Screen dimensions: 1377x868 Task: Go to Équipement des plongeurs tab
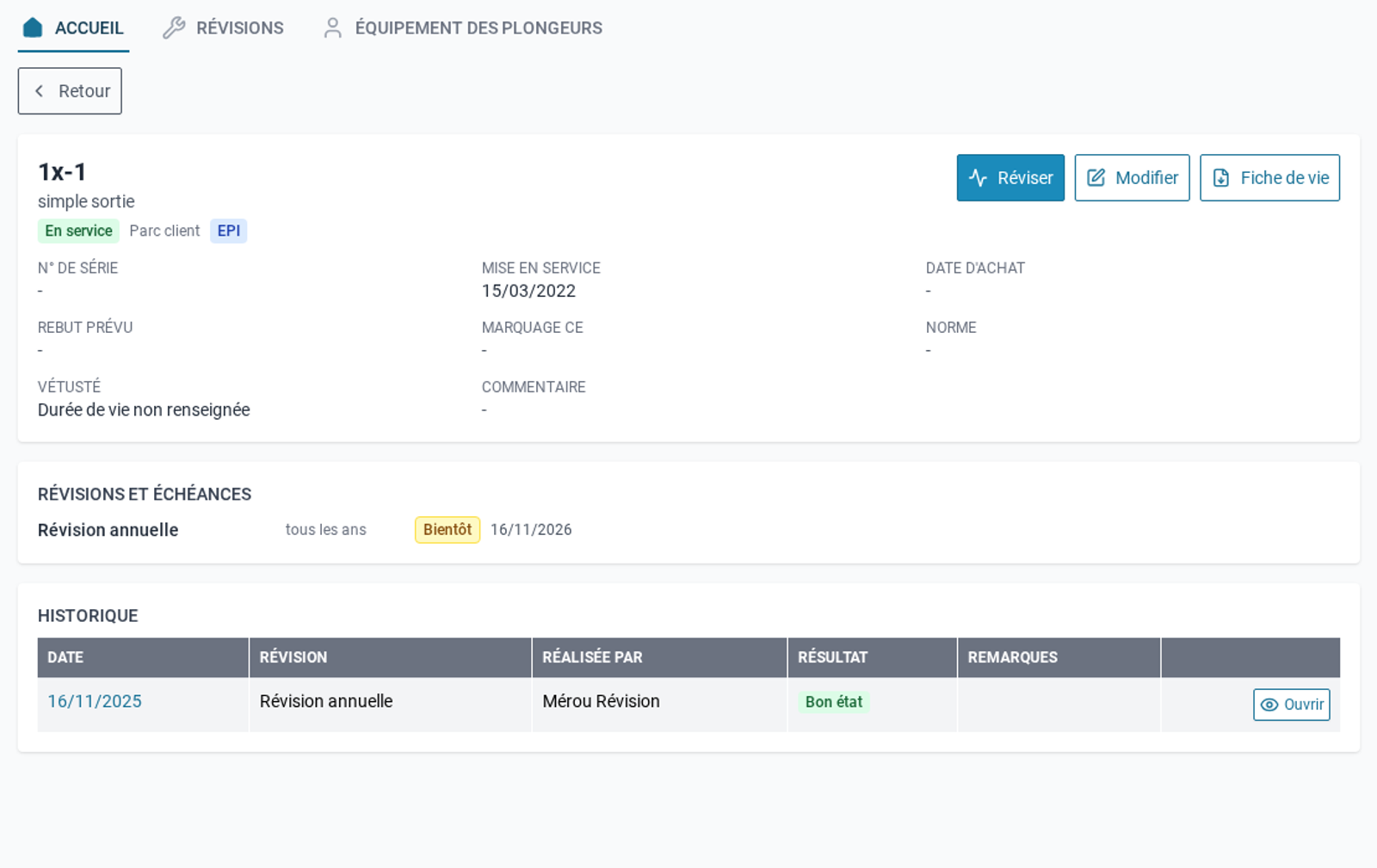[x=462, y=28]
